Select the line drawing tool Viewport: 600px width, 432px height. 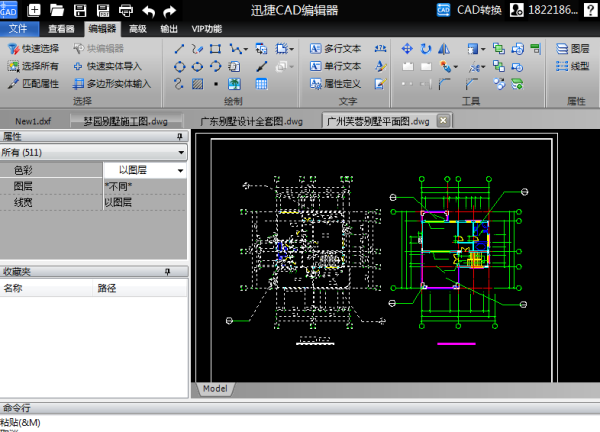coord(179,49)
